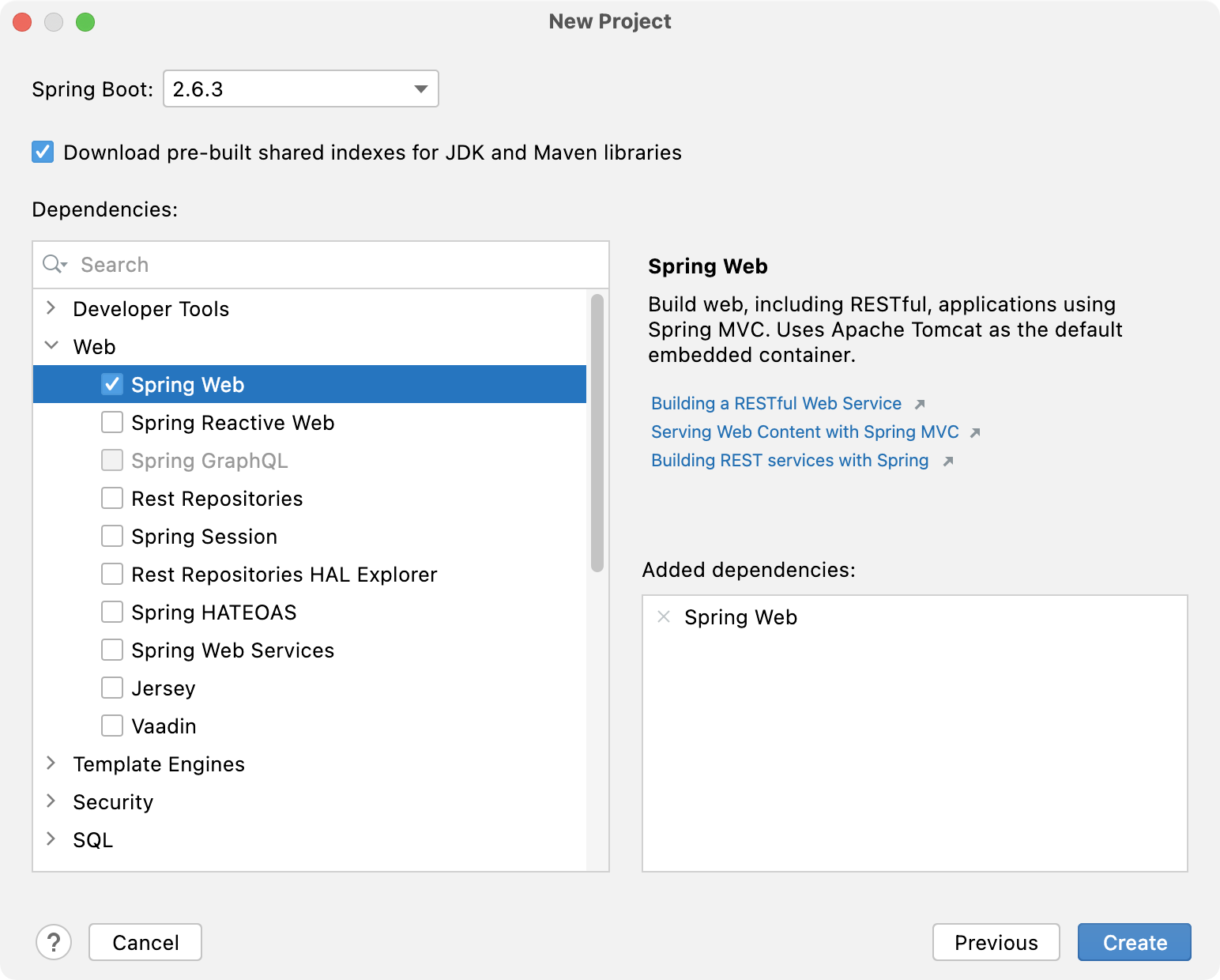Click the Create button
Screen dimensions: 1220x980
pyautogui.click(x=1135, y=942)
